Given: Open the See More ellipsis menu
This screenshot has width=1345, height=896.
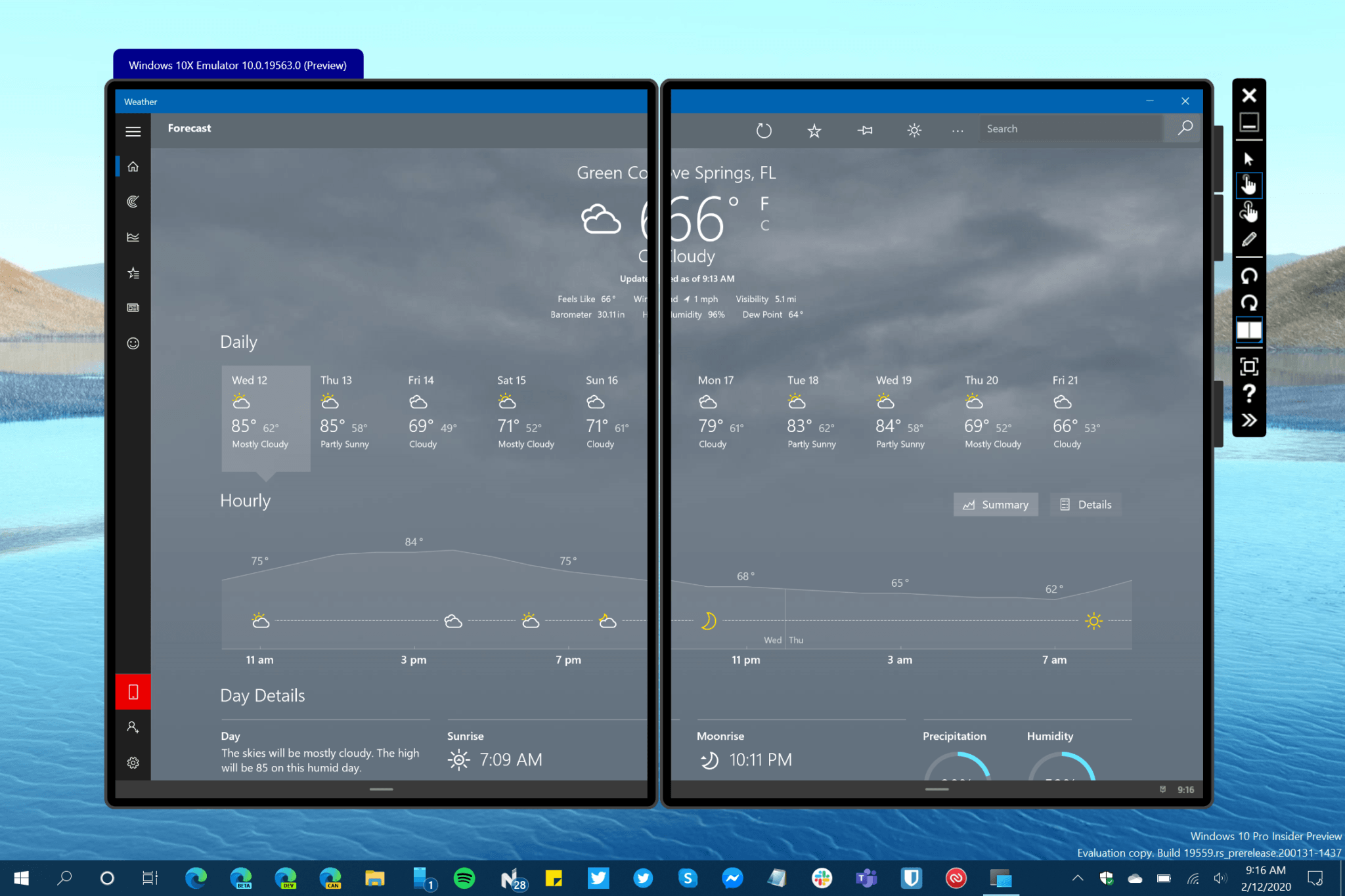Looking at the screenshot, I should [957, 130].
